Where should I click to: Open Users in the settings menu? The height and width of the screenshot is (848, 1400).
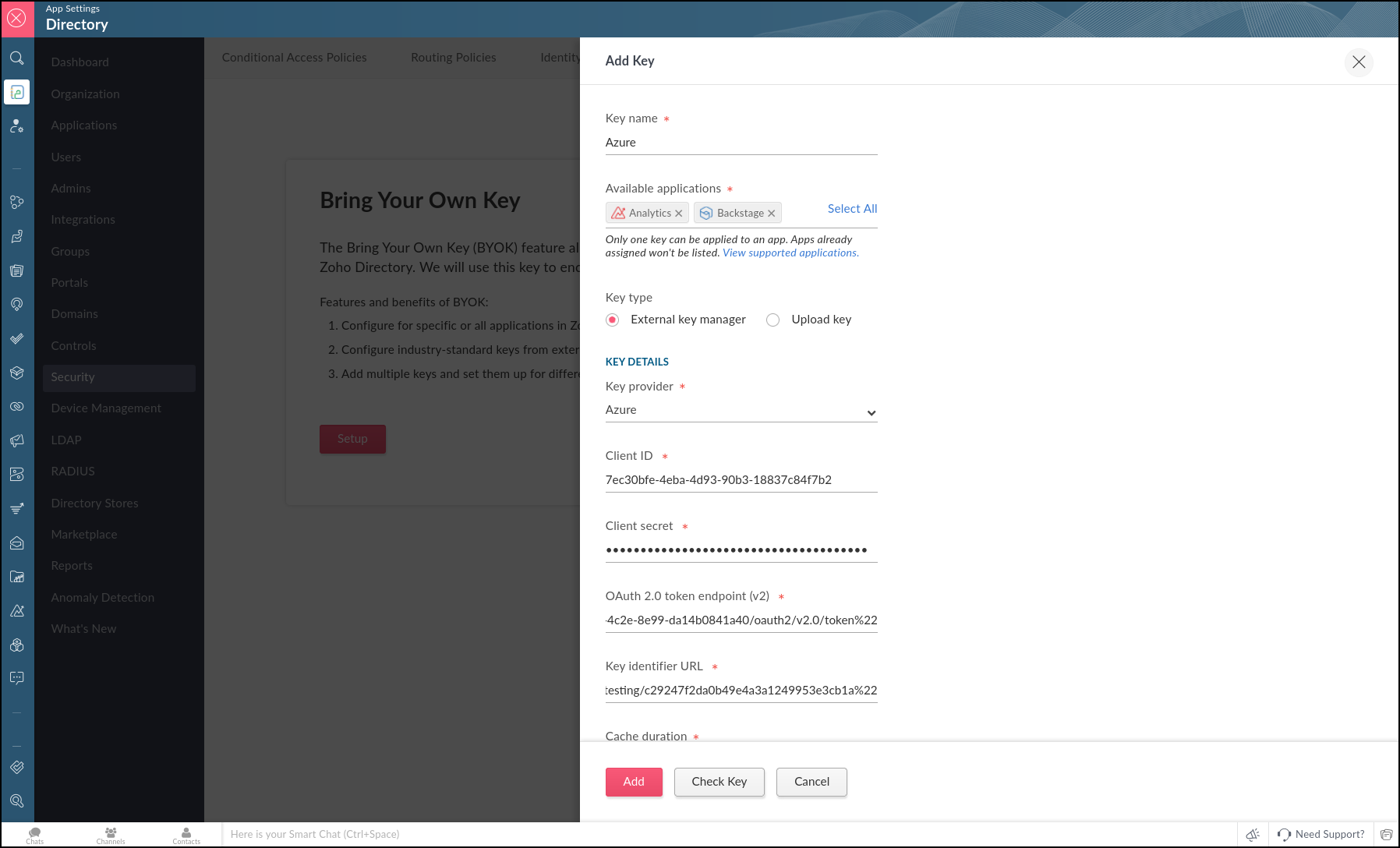click(65, 157)
